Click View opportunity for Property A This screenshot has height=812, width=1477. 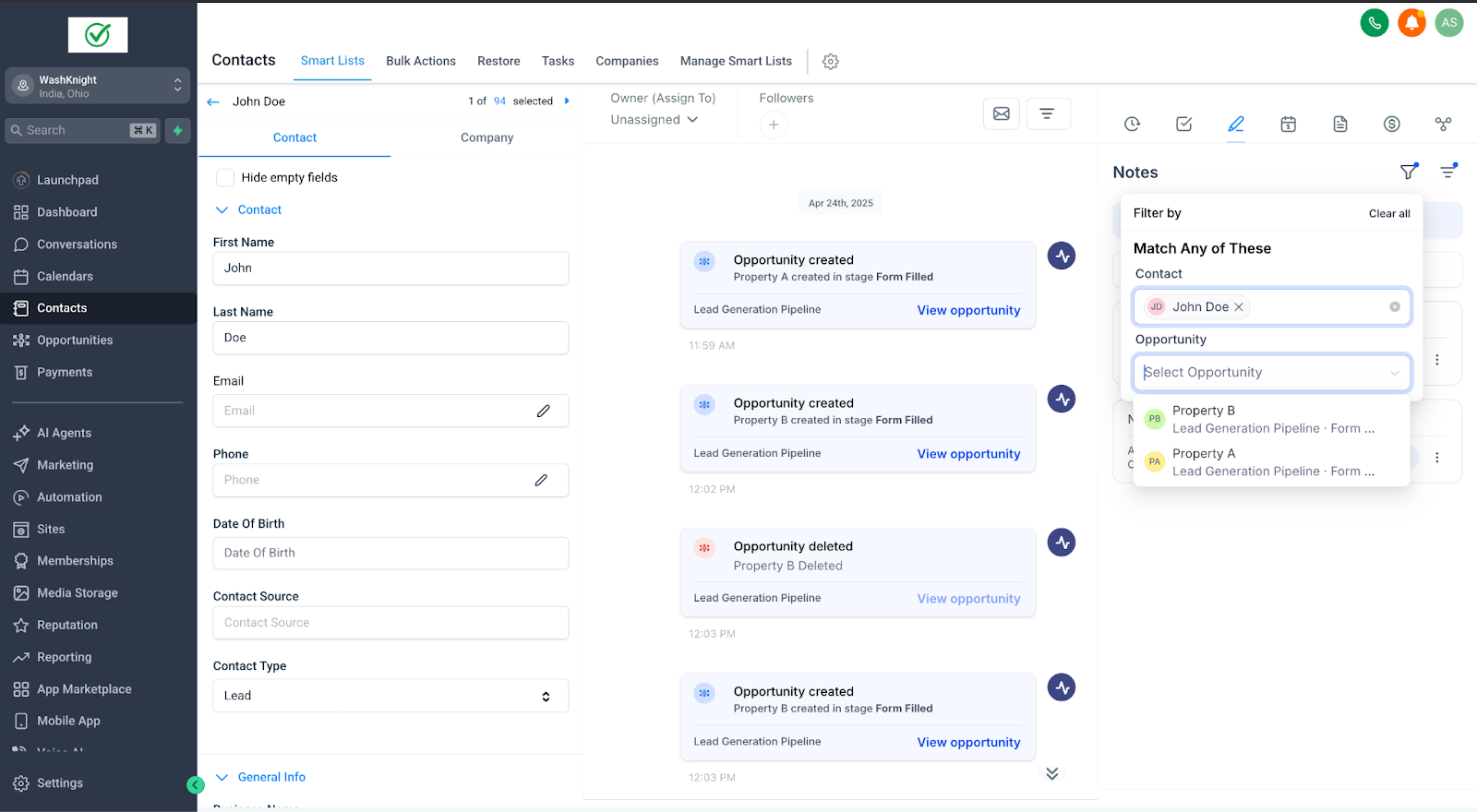click(967, 310)
